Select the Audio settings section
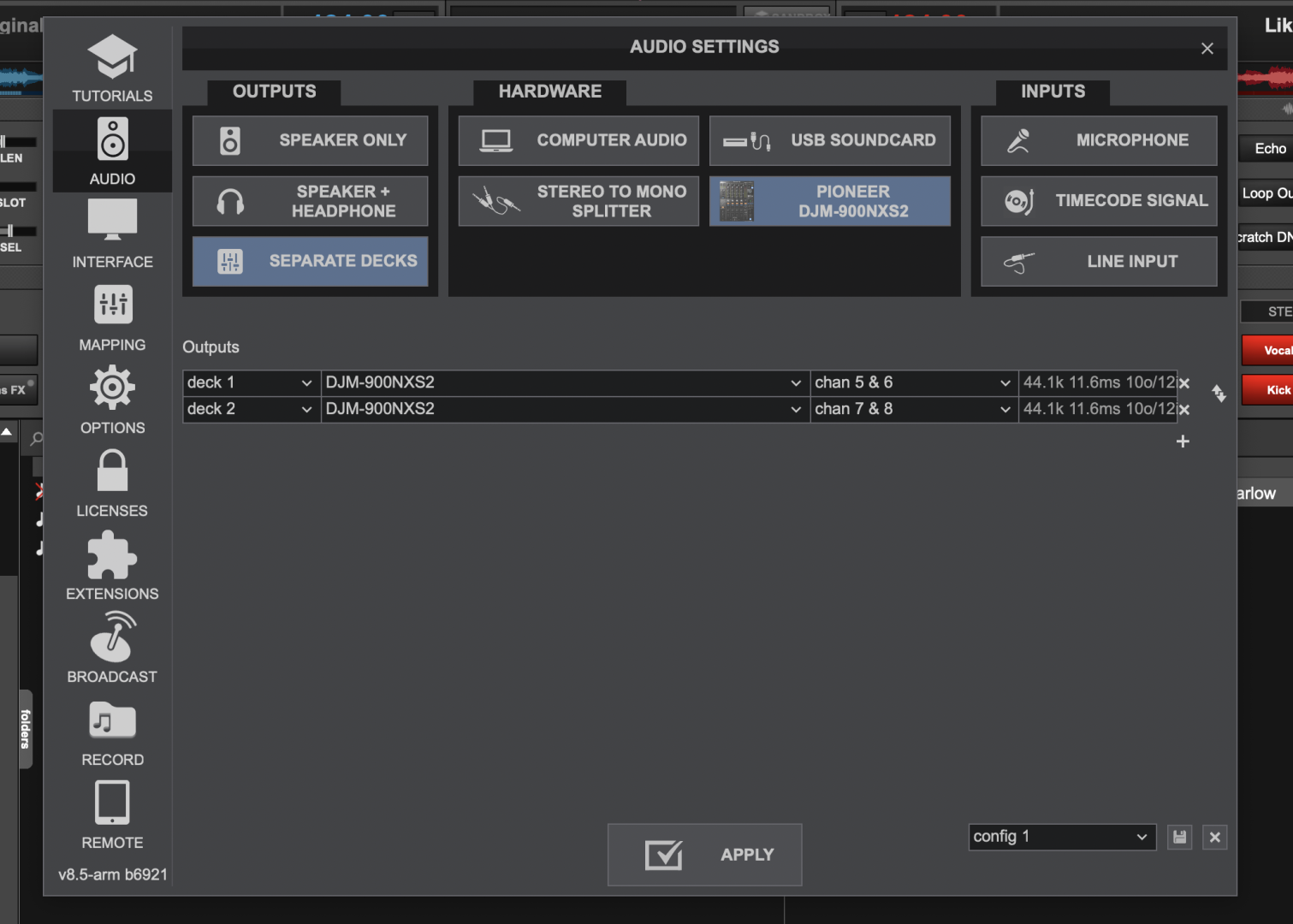 112,151
